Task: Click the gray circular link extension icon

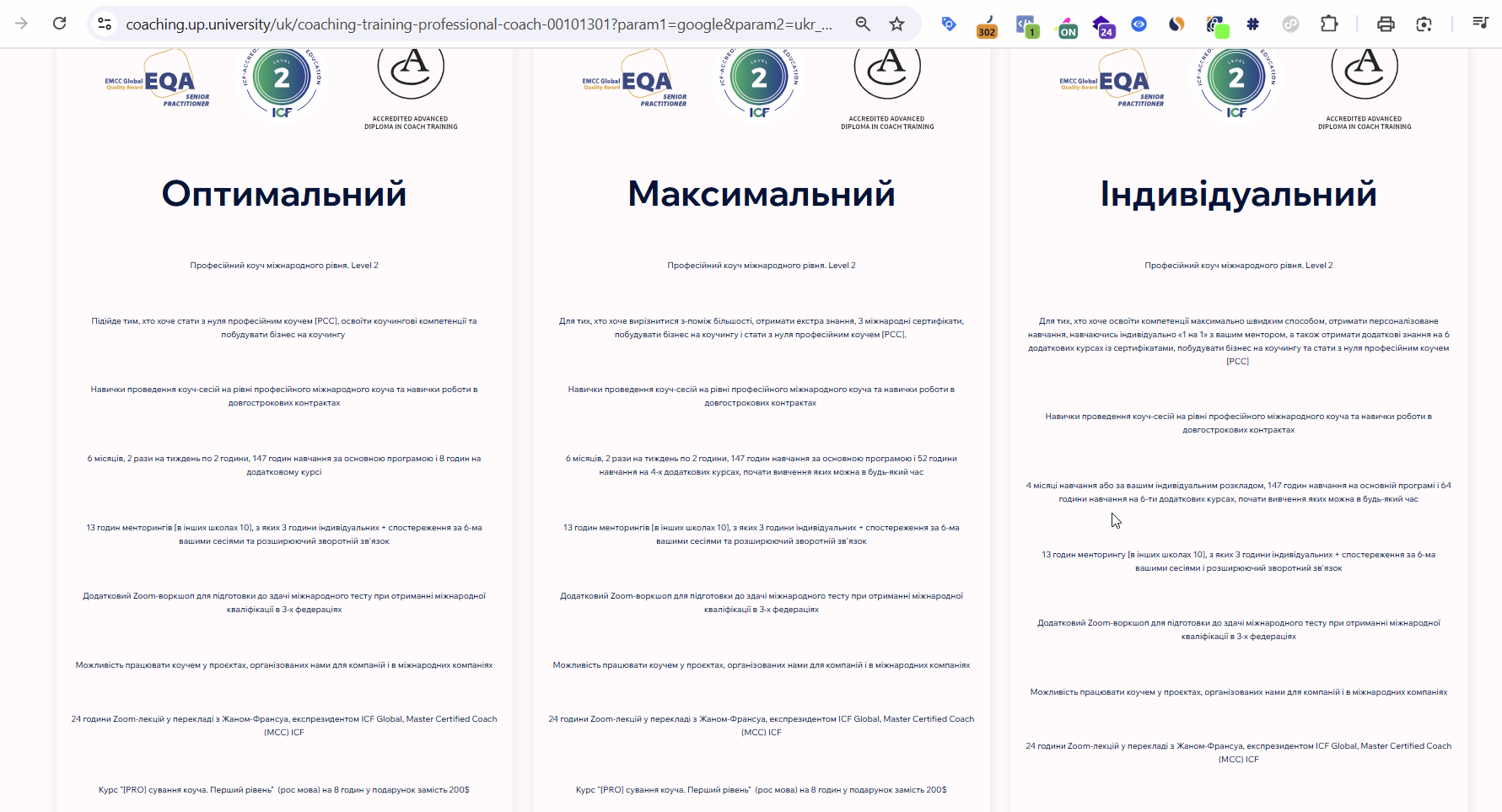Action: (1290, 24)
